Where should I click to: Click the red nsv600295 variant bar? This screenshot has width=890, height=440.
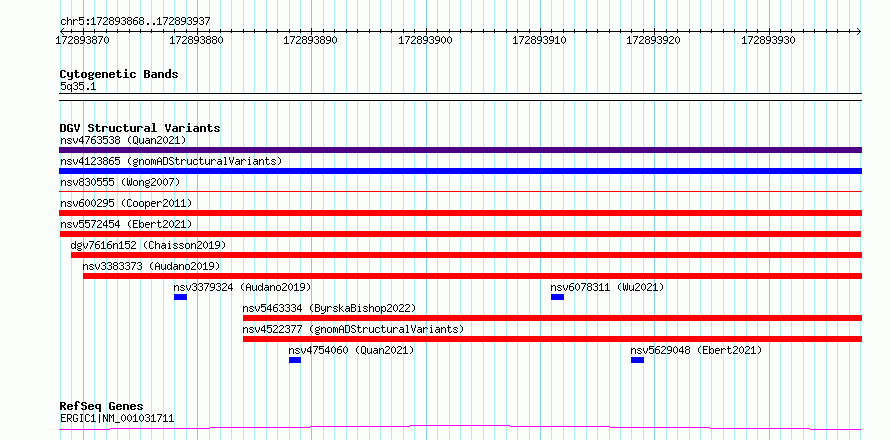click(460, 213)
